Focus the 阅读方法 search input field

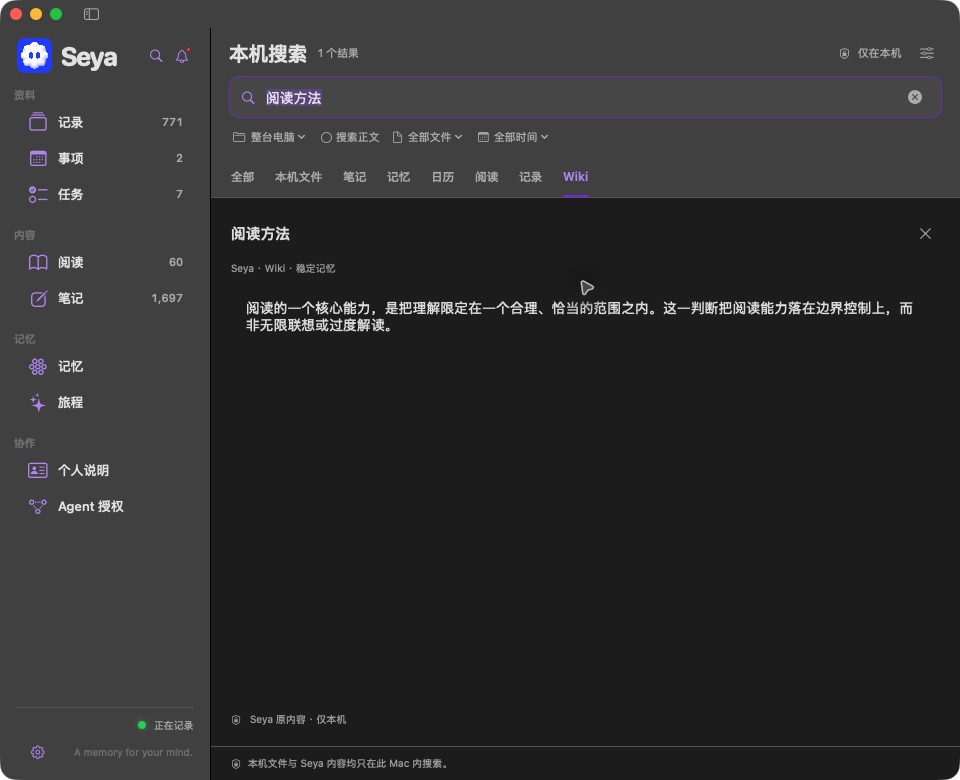click(585, 97)
